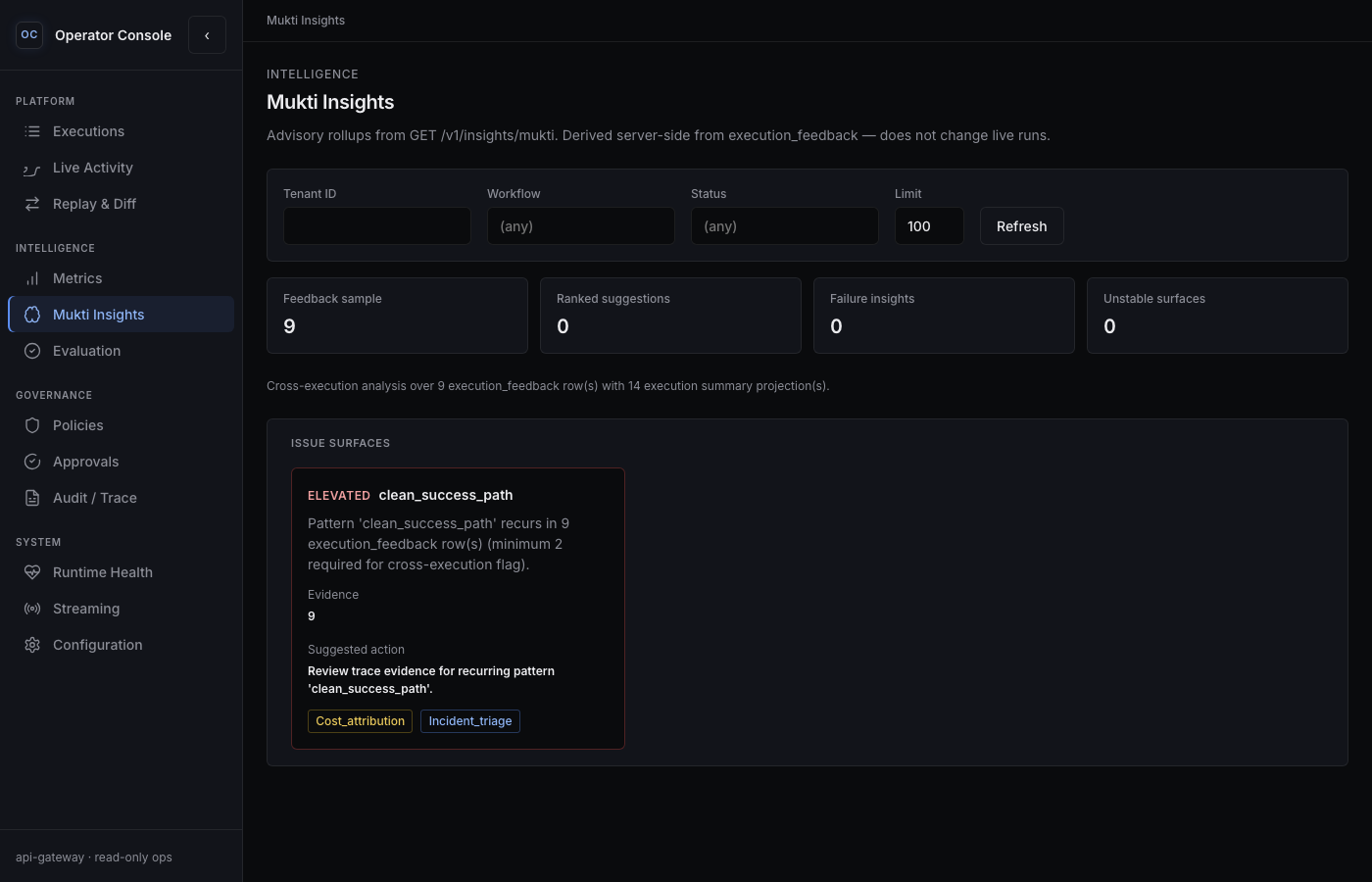Screen dimensions: 1372x882
Task: Click the OC logo badge
Action: [x=29, y=35]
